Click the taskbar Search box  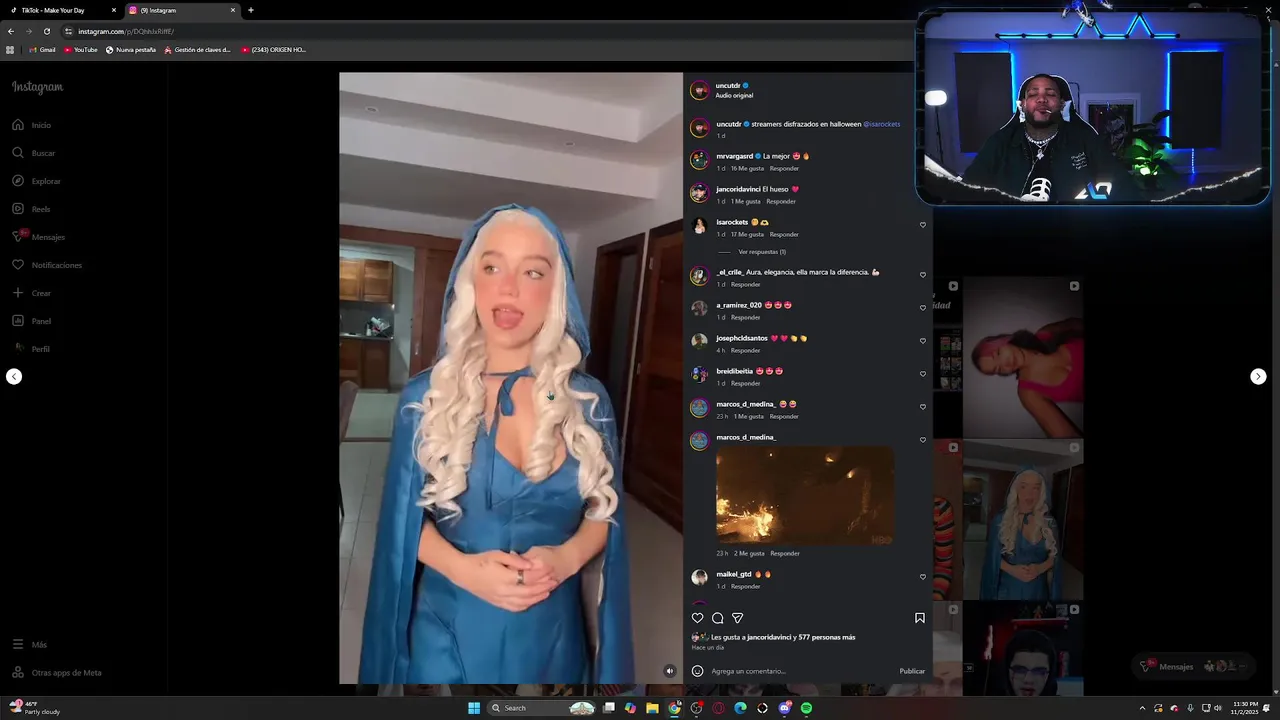click(x=542, y=708)
